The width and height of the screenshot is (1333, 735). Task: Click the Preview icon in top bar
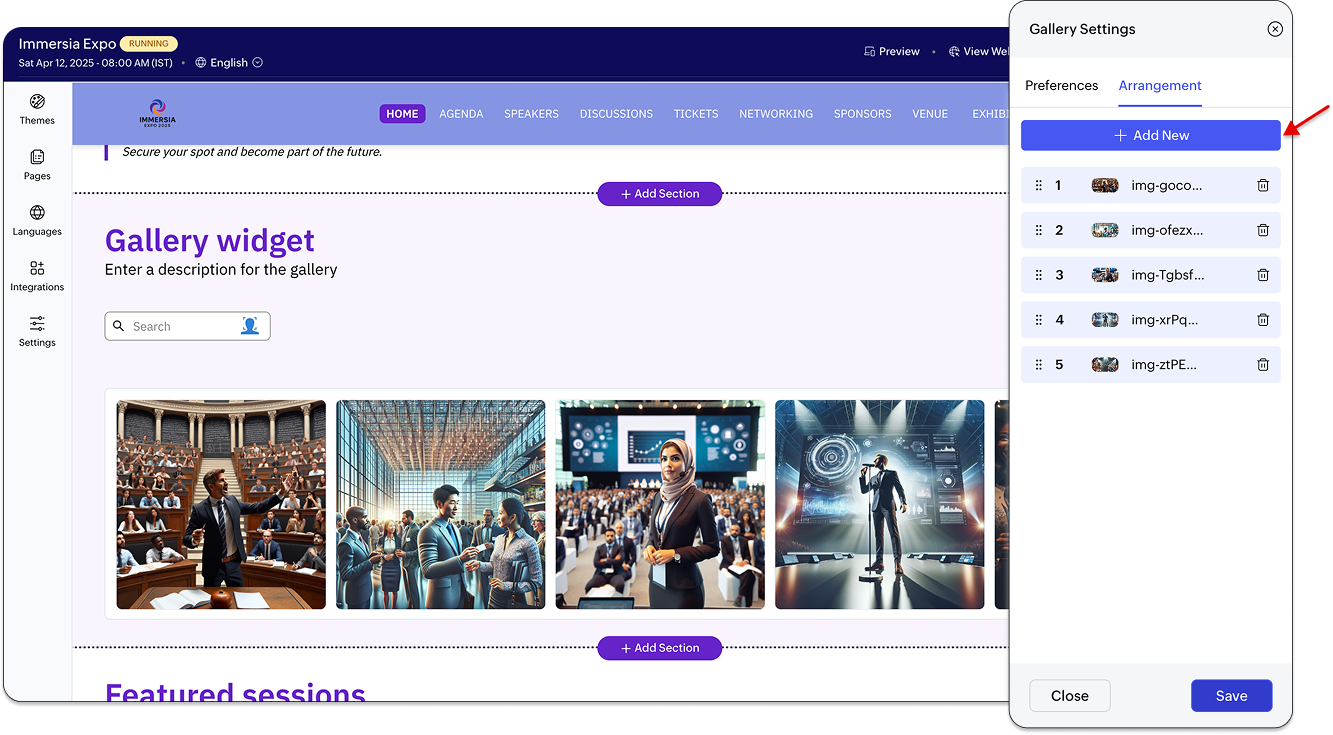(869, 51)
